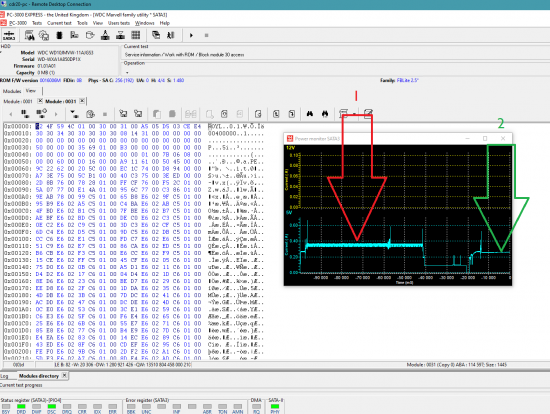The width and height of the screenshot is (550, 414).
Task: Open the Log tab at the bottom
Action: 4,376
